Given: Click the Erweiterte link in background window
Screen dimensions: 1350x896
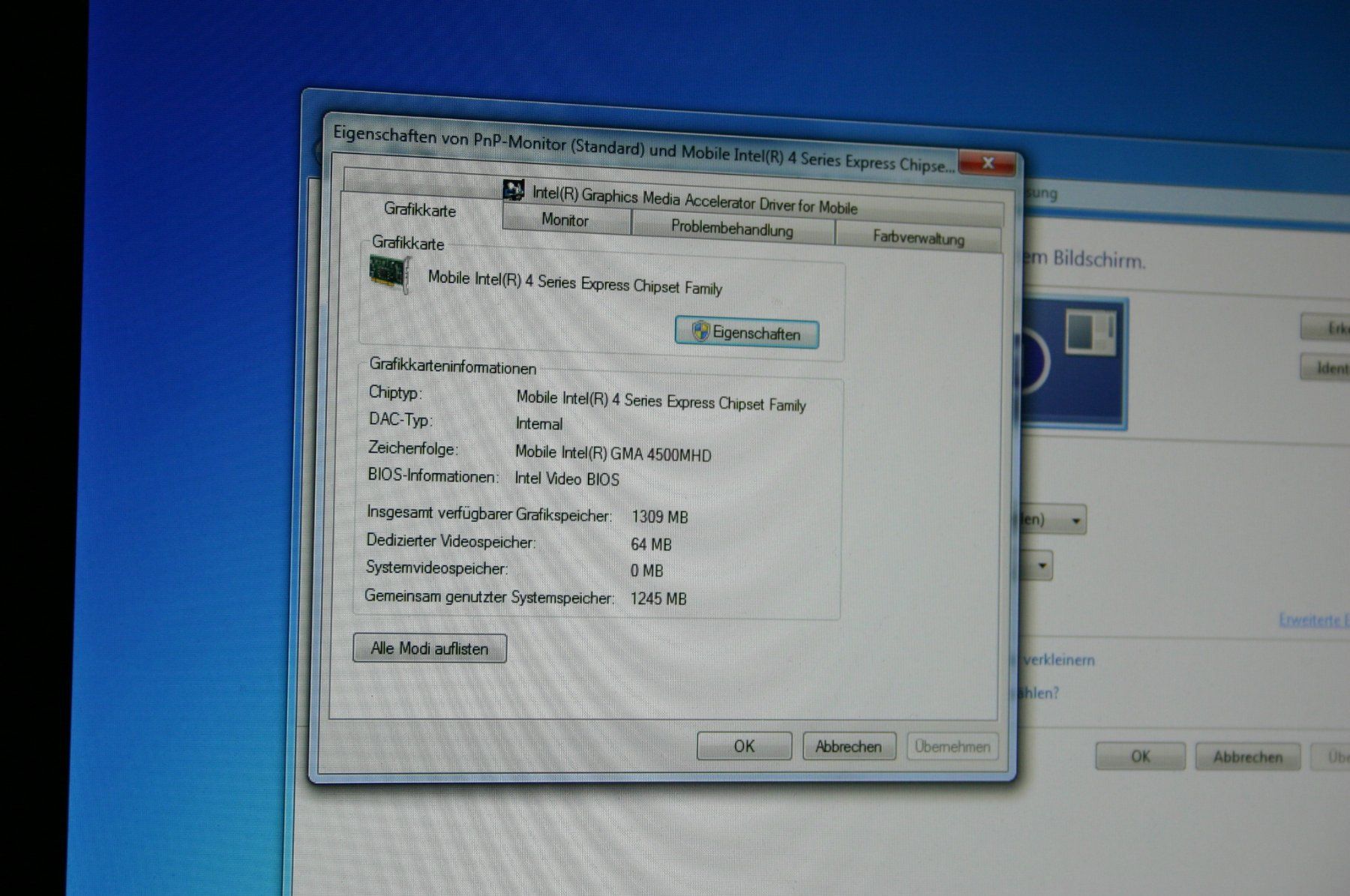Looking at the screenshot, I should click(1312, 620).
